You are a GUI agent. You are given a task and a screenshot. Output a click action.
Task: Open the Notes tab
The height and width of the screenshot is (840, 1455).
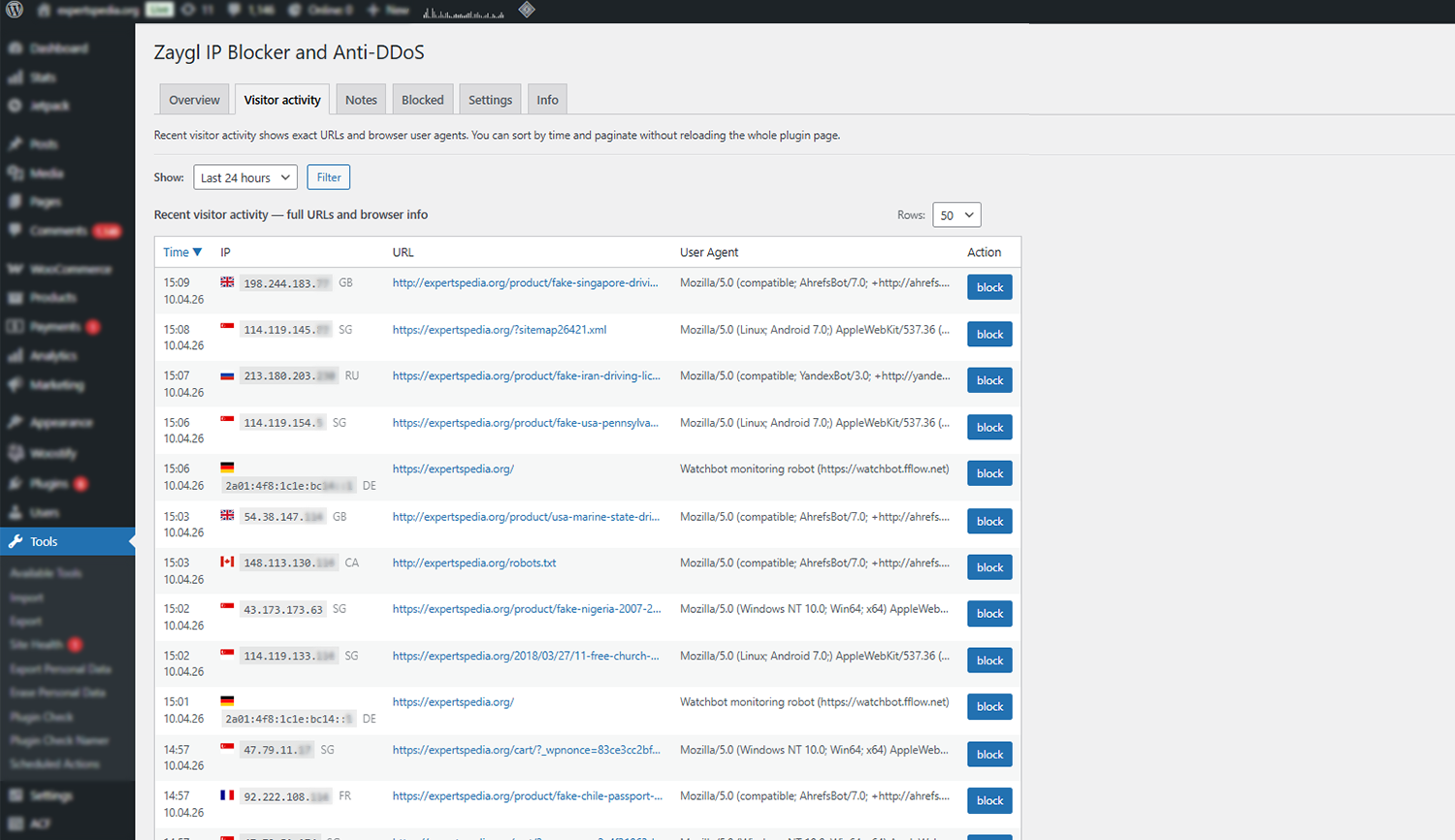(x=361, y=99)
